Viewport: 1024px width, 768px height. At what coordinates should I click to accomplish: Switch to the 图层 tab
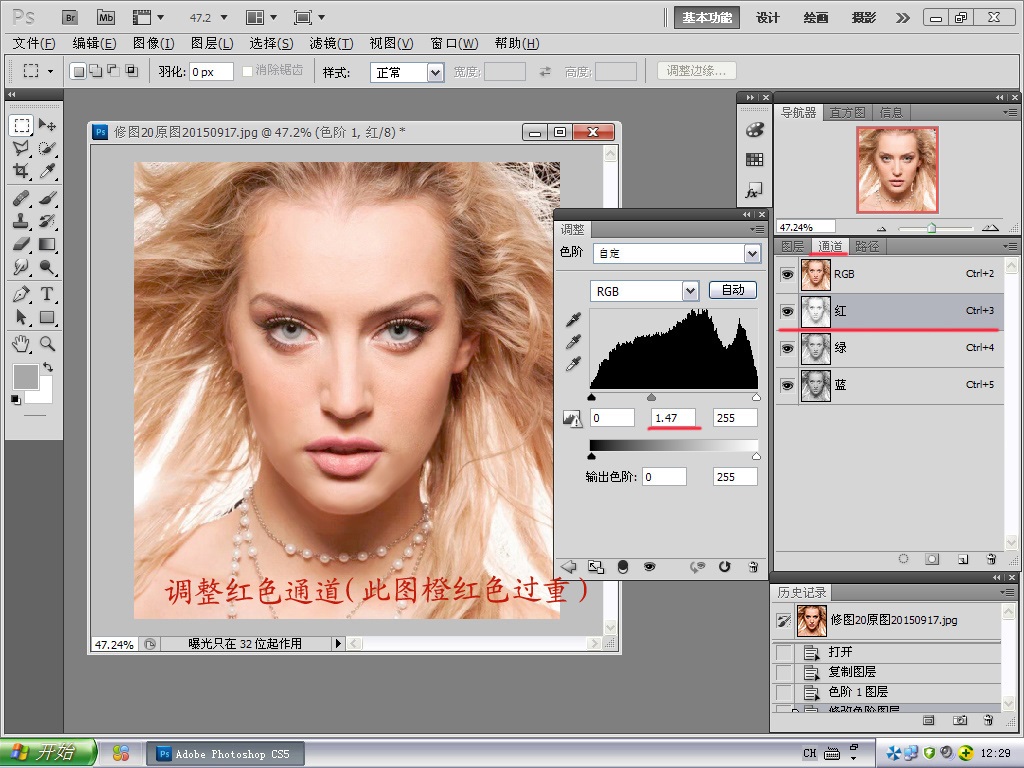pos(792,246)
